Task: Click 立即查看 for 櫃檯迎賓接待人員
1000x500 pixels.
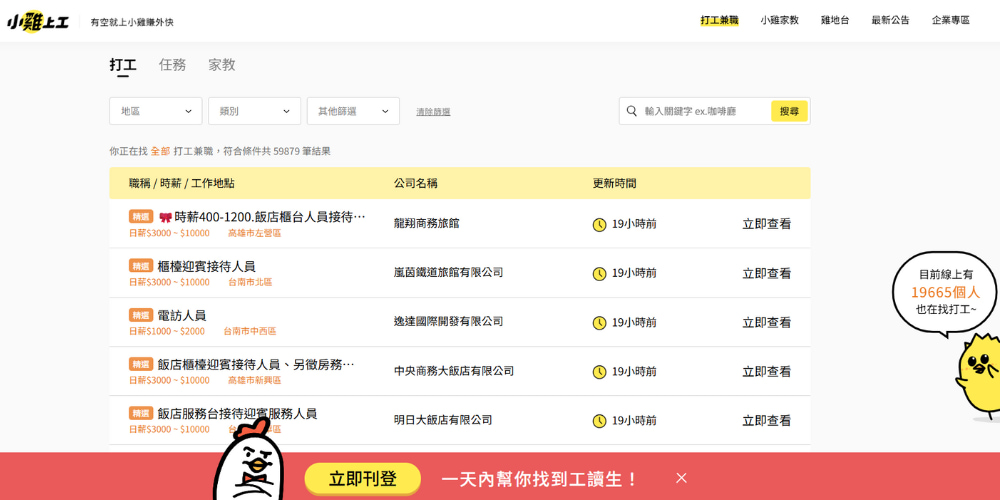Action: click(766, 273)
